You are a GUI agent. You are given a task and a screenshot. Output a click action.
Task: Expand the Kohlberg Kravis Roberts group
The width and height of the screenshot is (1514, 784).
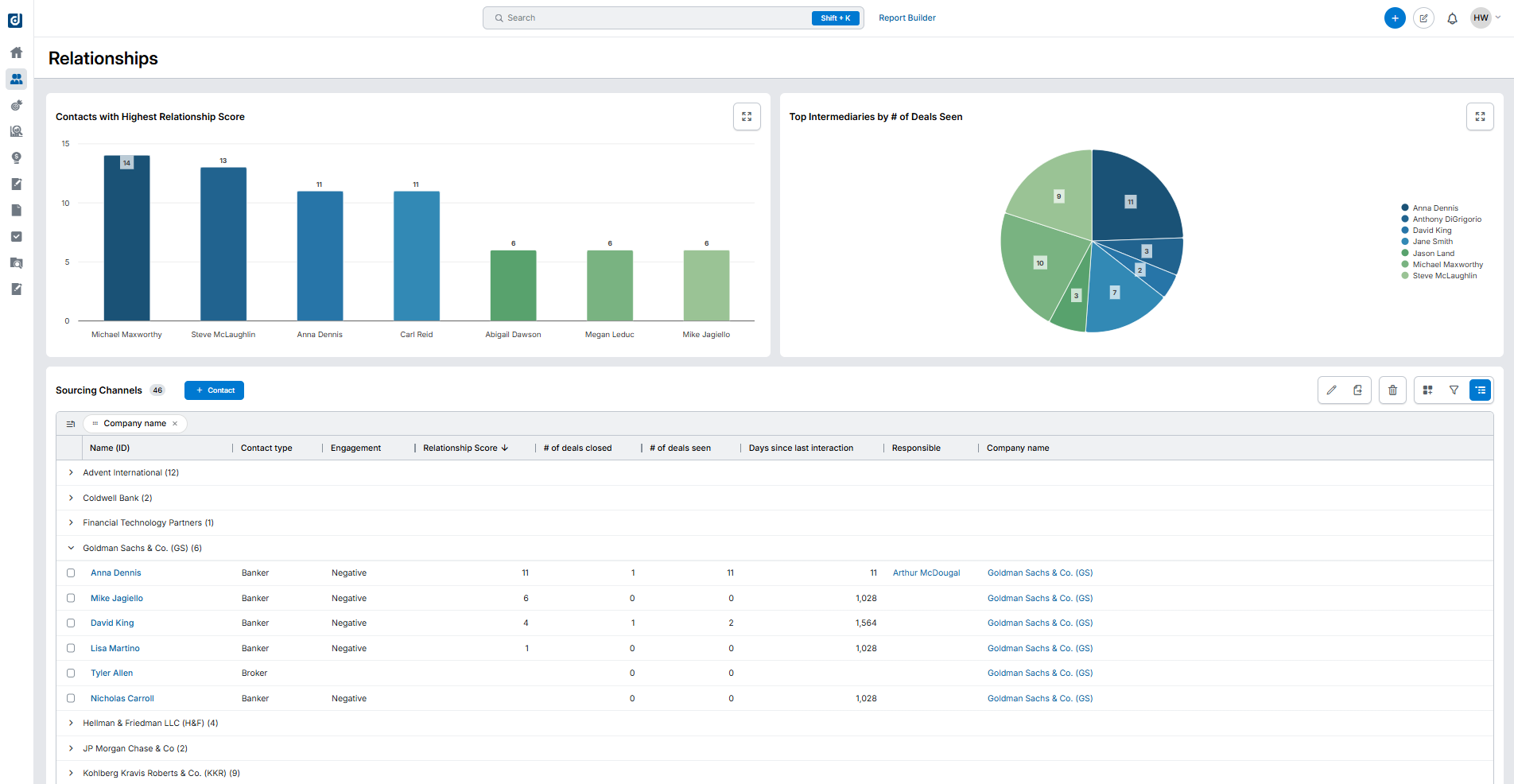(71, 774)
